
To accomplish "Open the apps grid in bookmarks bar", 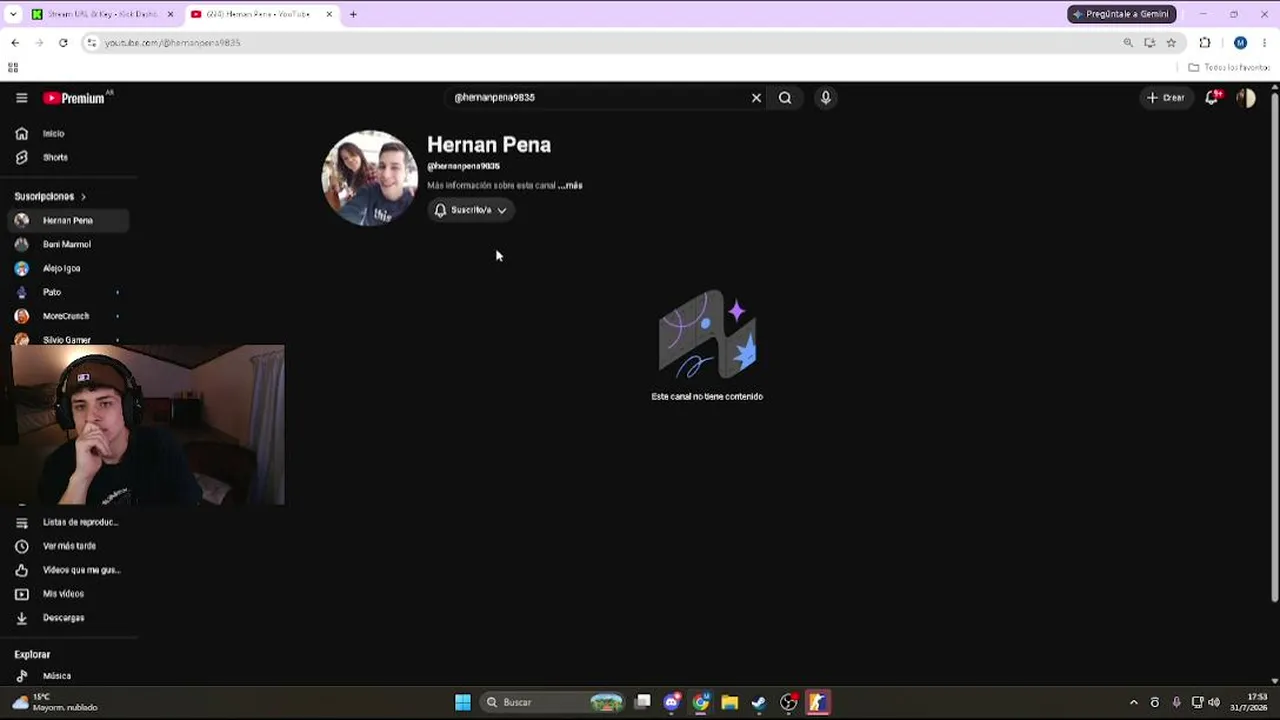I will coord(13,68).
